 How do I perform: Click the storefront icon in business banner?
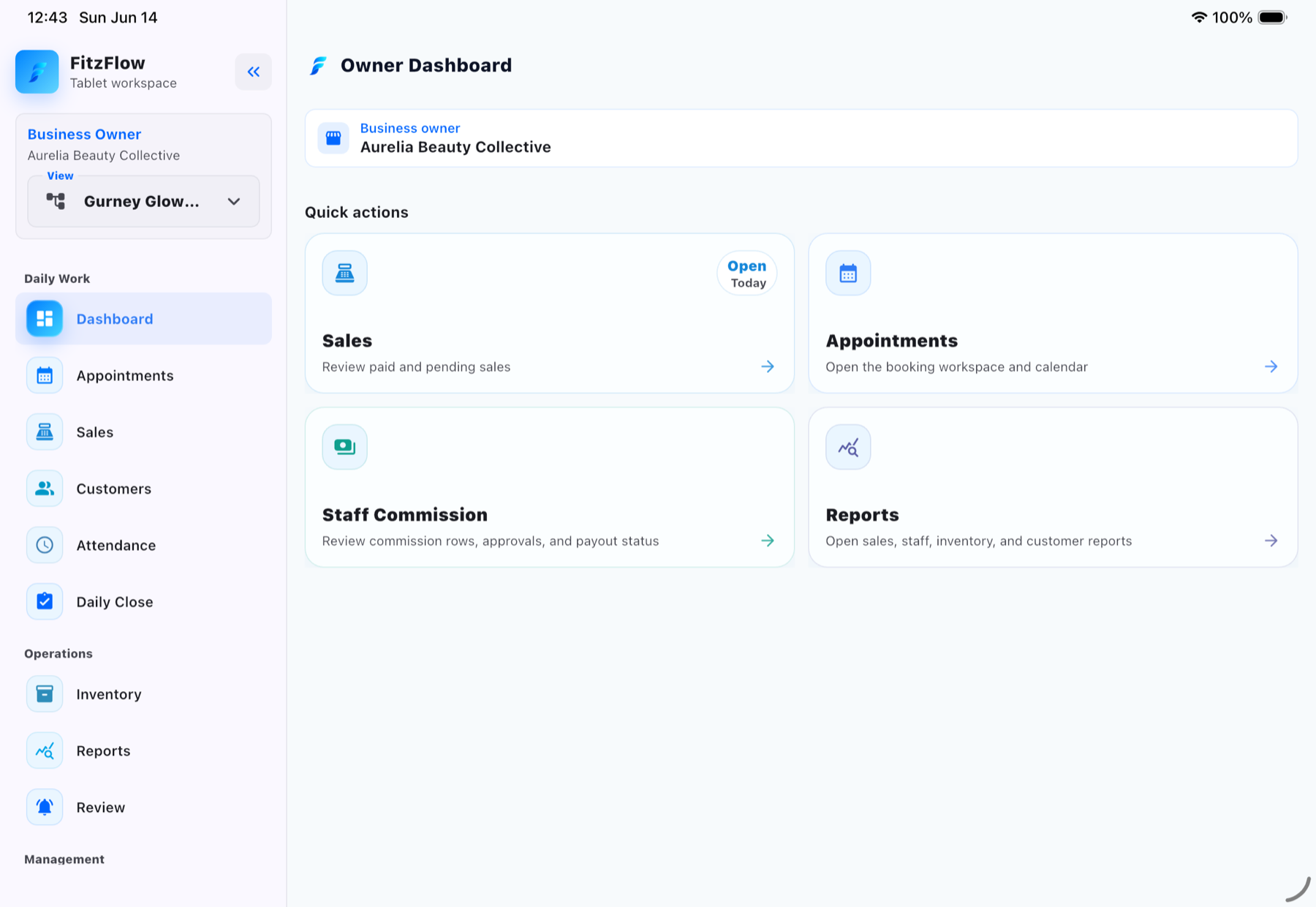(x=333, y=138)
